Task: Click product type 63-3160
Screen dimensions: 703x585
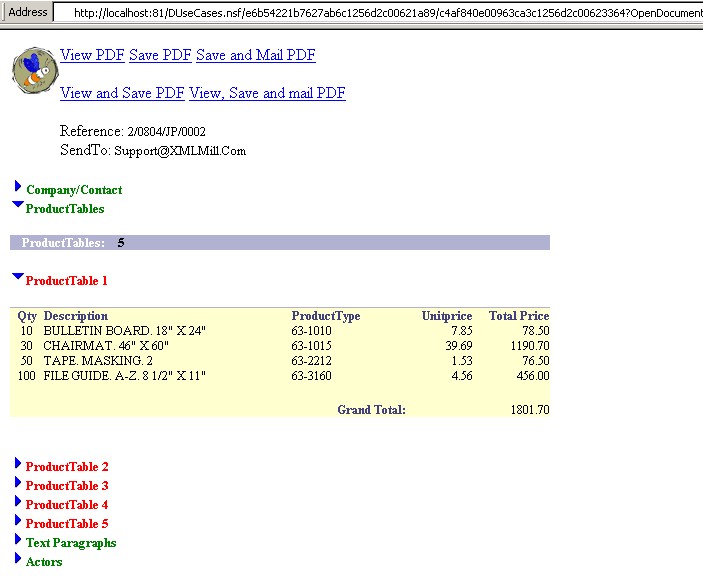Action: coord(312,376)
